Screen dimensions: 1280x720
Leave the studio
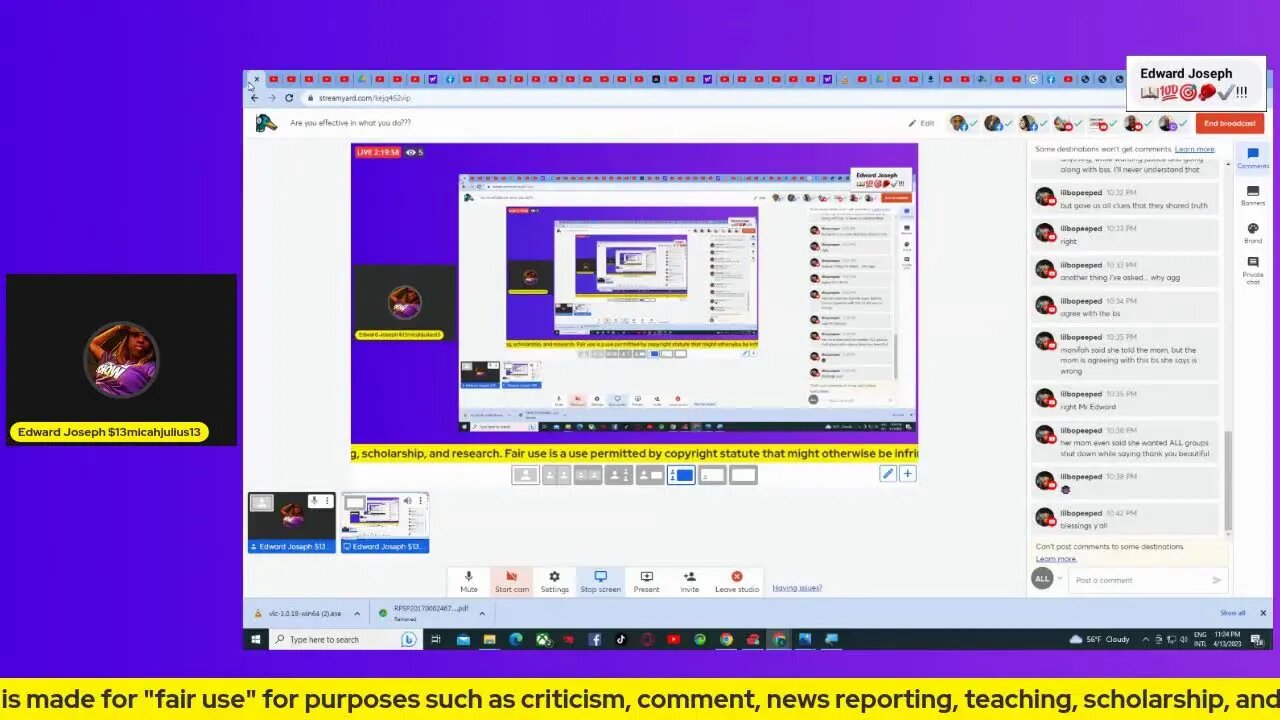point(737,581)
